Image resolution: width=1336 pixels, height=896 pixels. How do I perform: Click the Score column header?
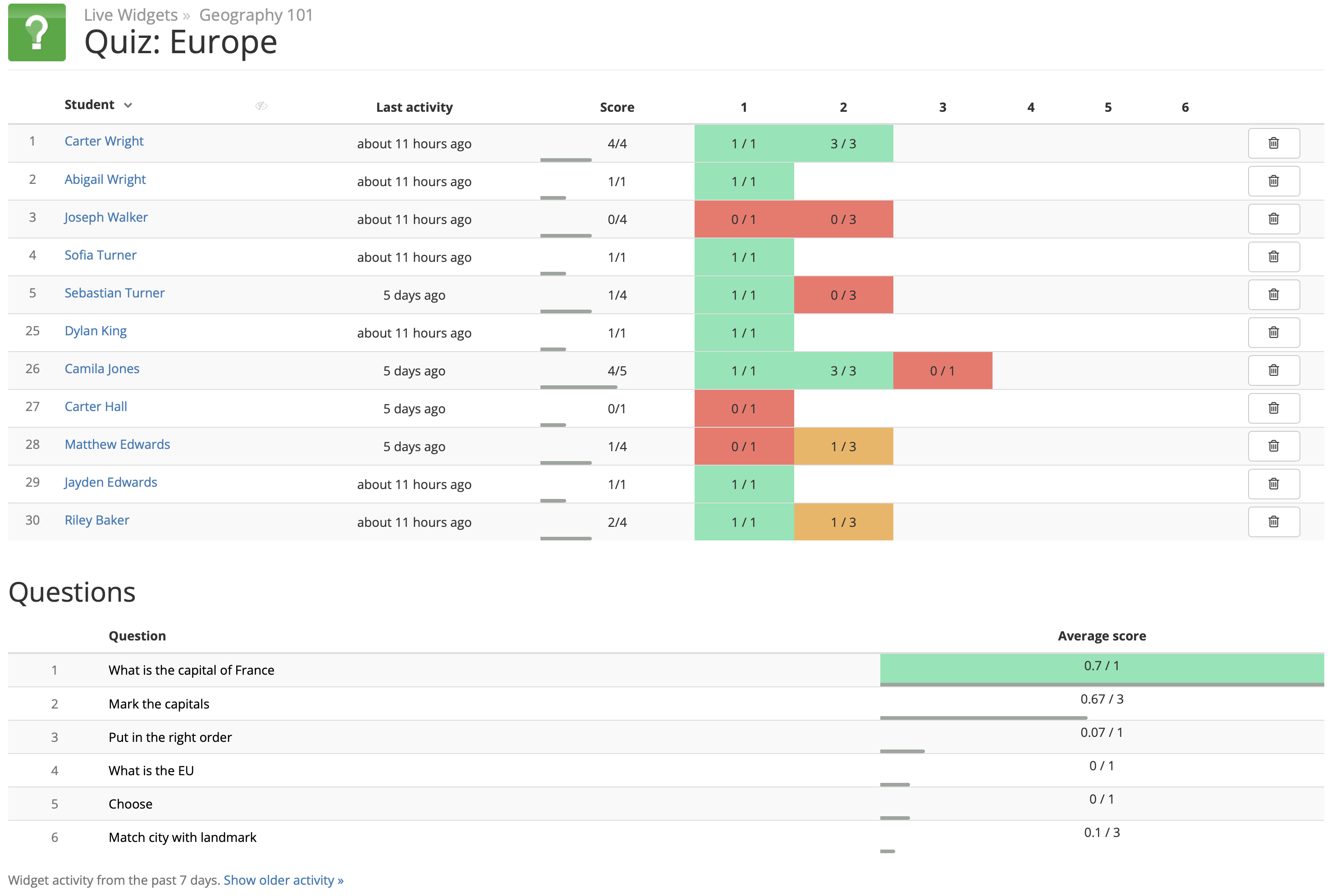[617, 107]
